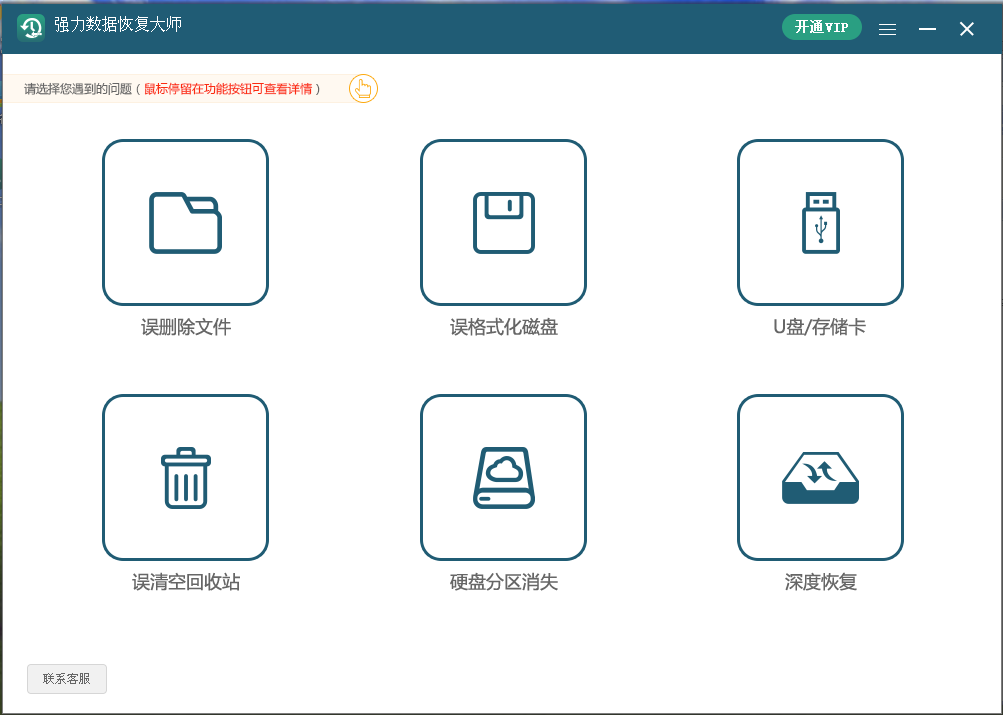Click the folder icon for deleted file recovery
This screenshot has width=1003, height=715.
pos(185,222)
